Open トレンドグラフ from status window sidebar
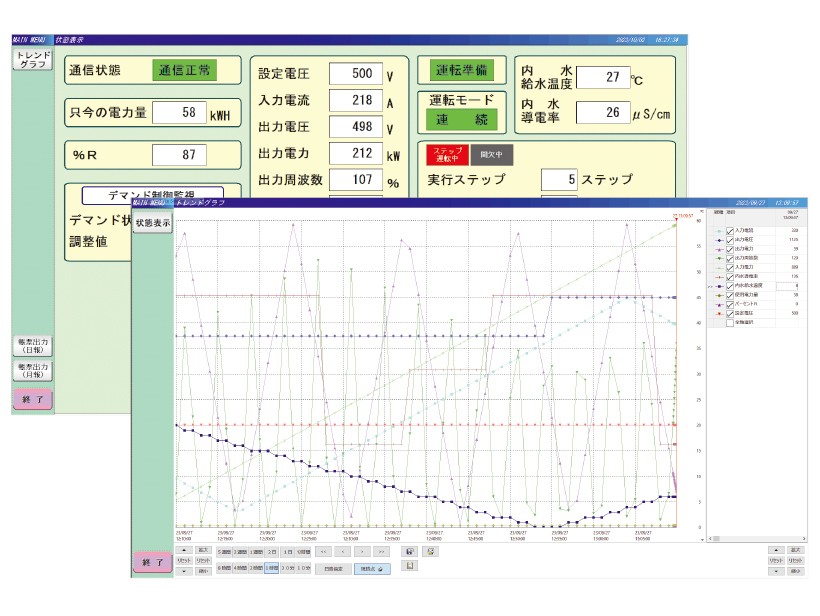 (x=32, y=60)
